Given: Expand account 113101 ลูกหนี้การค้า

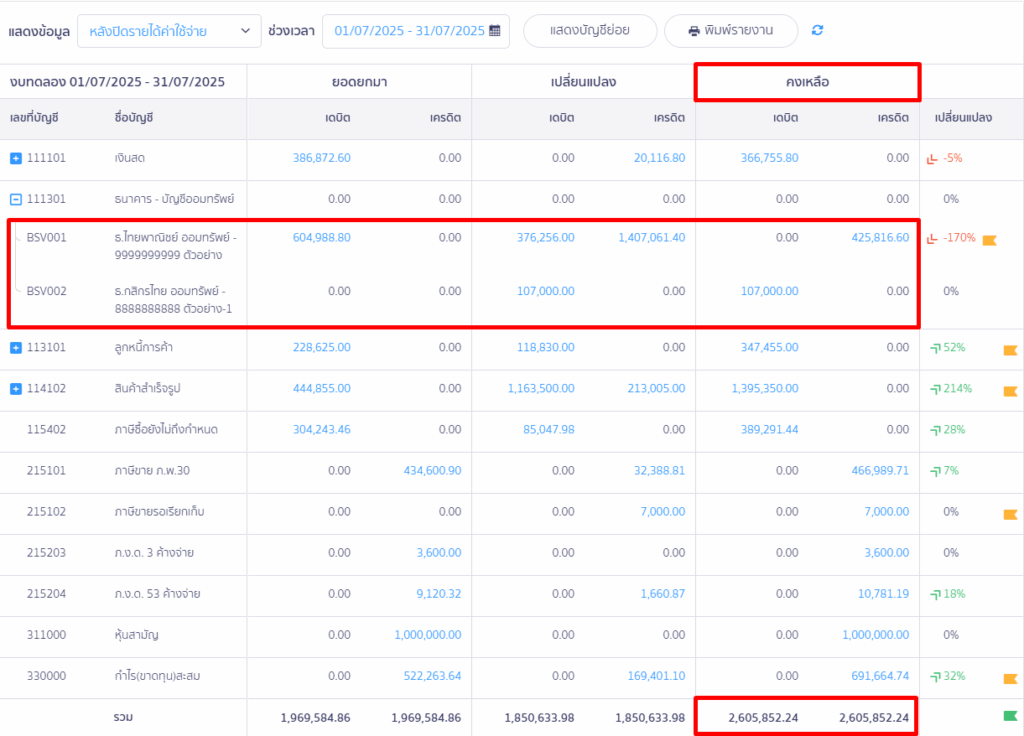Looking at the screenshot, I should click(x=15, y=348).
